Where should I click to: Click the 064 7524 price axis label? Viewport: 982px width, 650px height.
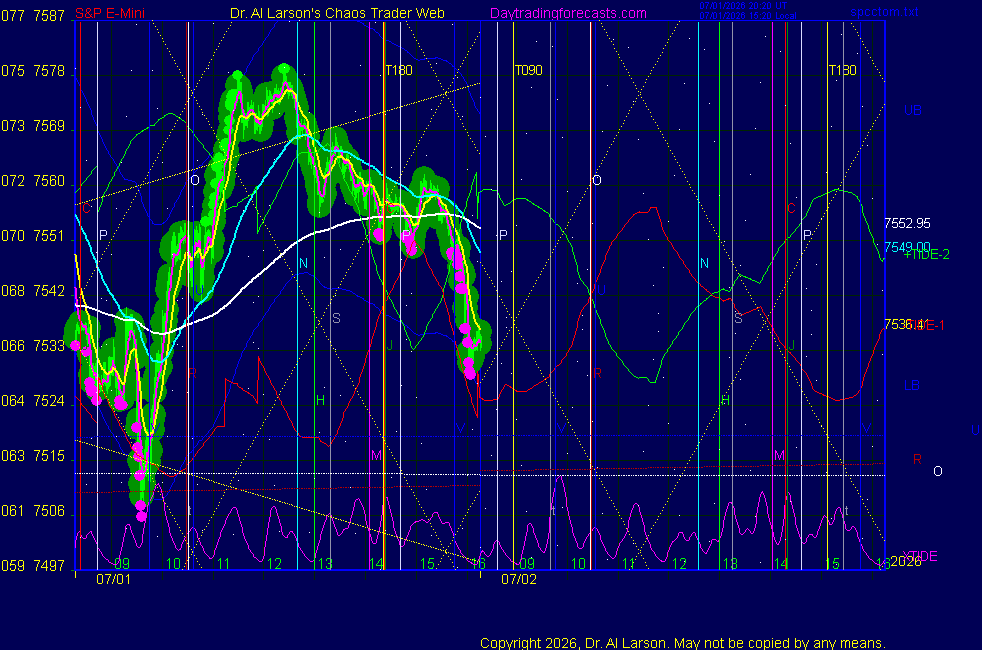pos(33,401)
